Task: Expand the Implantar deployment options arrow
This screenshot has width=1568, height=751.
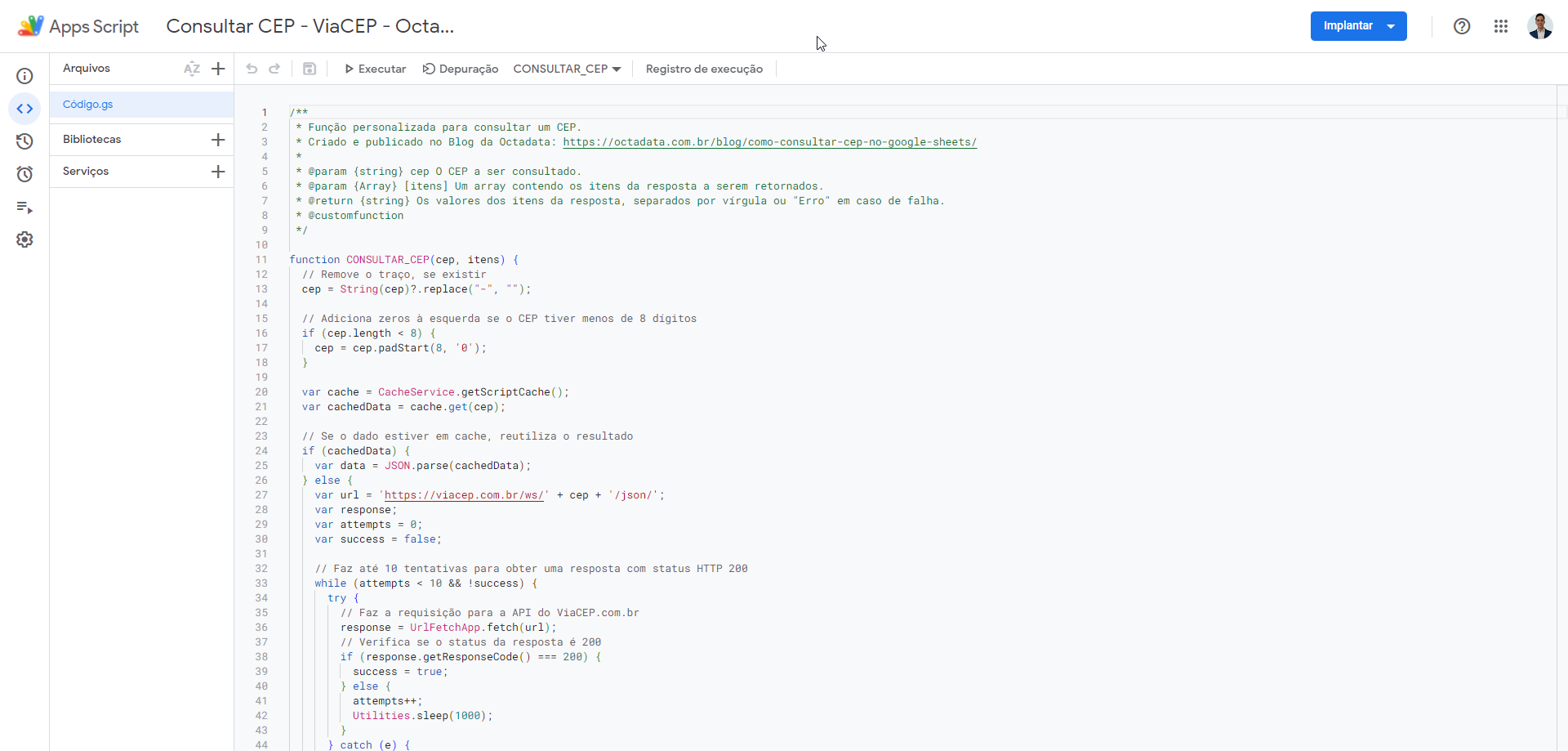Action: point(1391,26)
